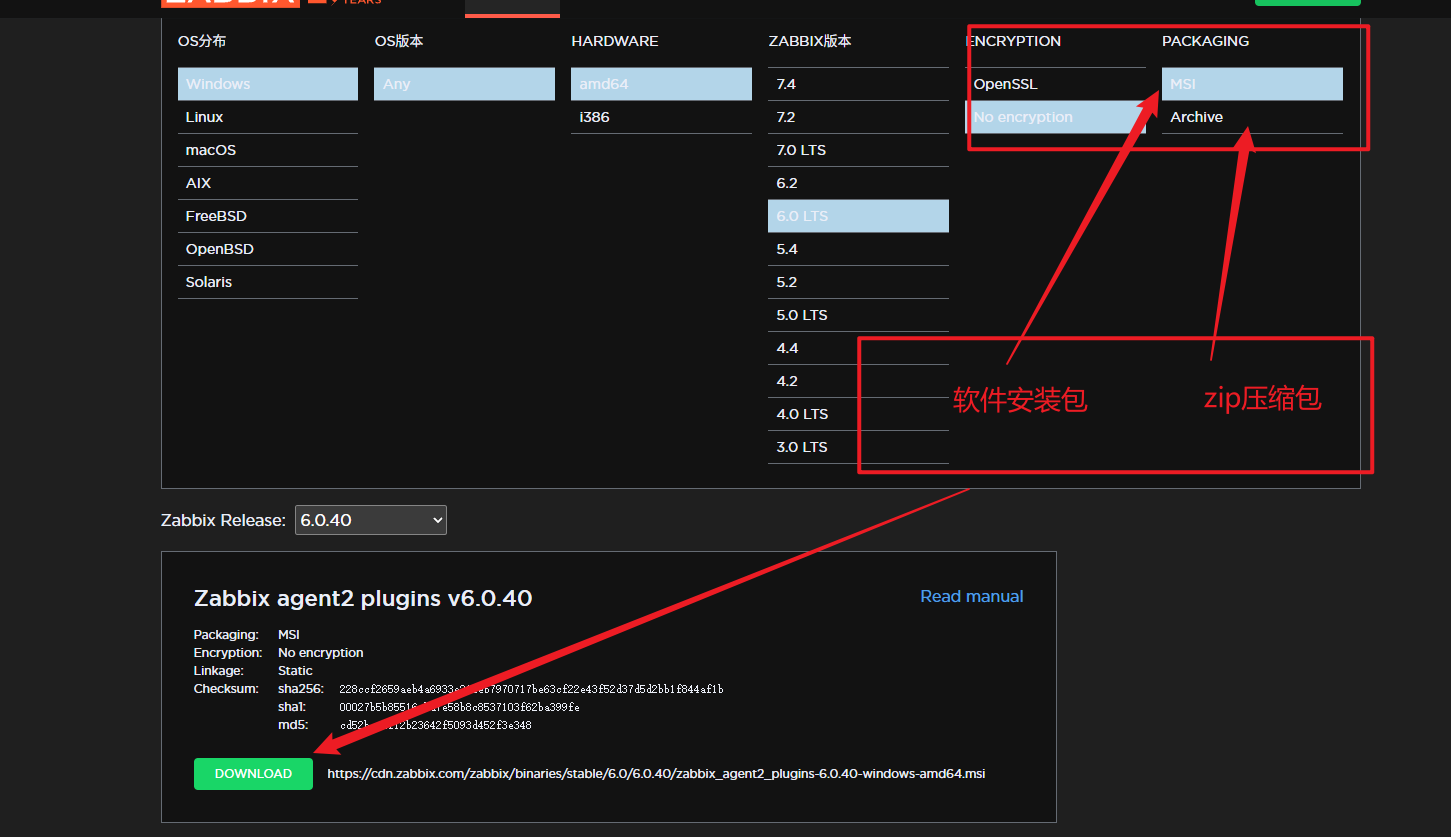Image resolution: width=1451 pixels, height=837 pixels.
Task: Open the Zabbix Release dropdown
Action: [371, 520]
